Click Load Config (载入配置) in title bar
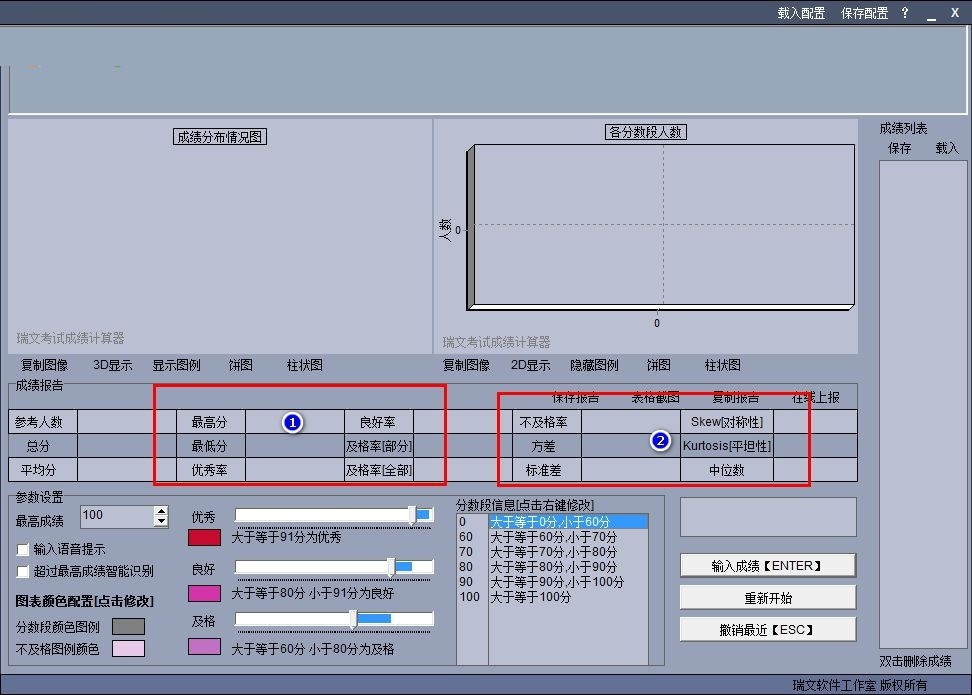This screenshot has height=695, width=972. pyautogui.click(x=801, y=13)
